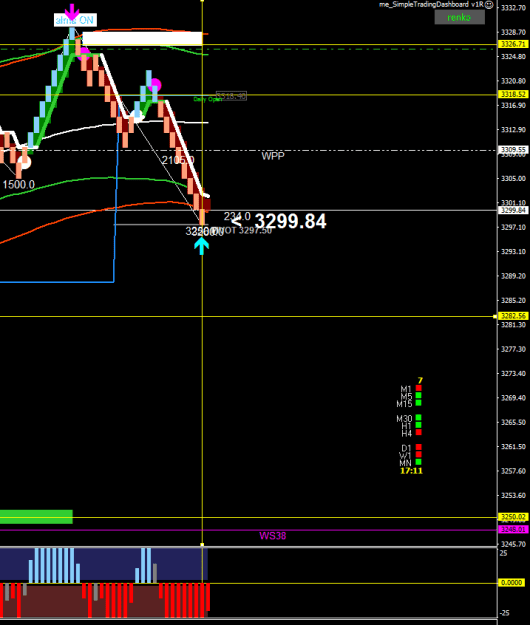Click the 3250.02 yellow price tag on axis
530x625 pixels.
tap(513, 517)
